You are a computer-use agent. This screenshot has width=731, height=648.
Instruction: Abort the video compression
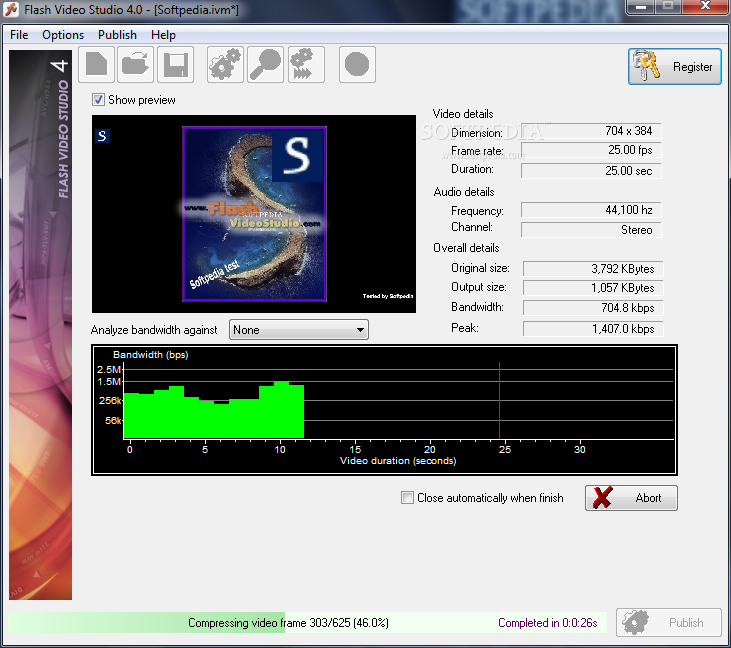pos(631,498)
